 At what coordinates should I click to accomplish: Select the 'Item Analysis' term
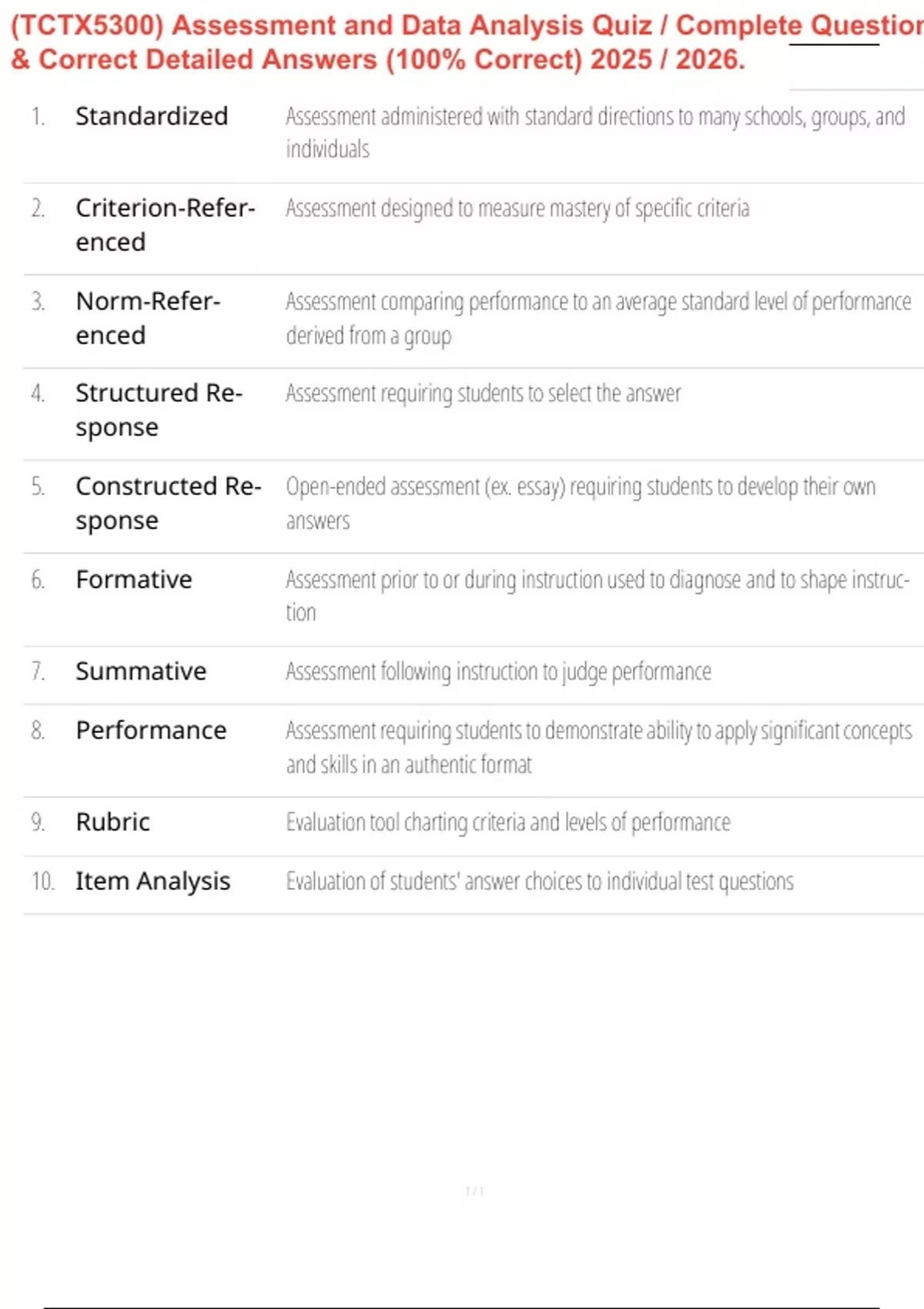153,882
